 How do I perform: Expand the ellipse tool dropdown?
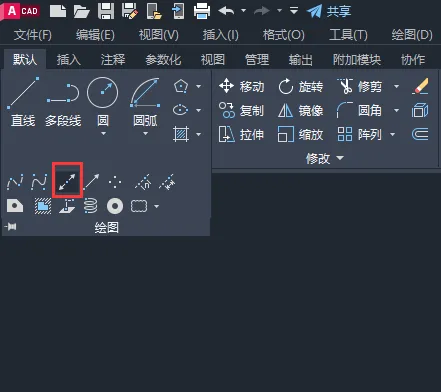199,110
